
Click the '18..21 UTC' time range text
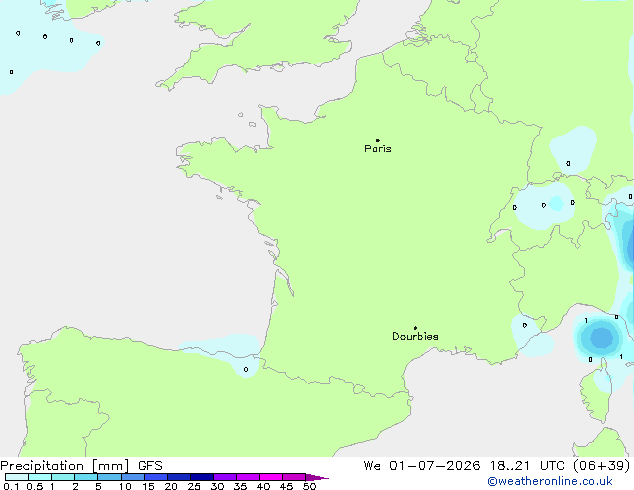point(528,466)
